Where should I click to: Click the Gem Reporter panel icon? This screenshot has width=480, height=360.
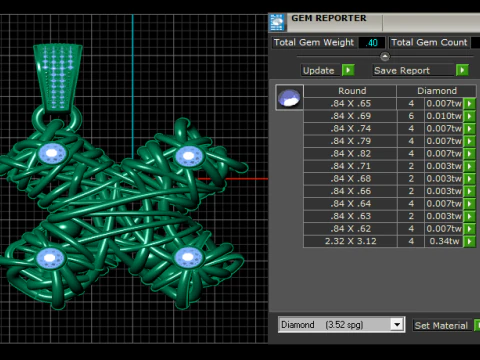pyautogui.click(x=277, y=22)
